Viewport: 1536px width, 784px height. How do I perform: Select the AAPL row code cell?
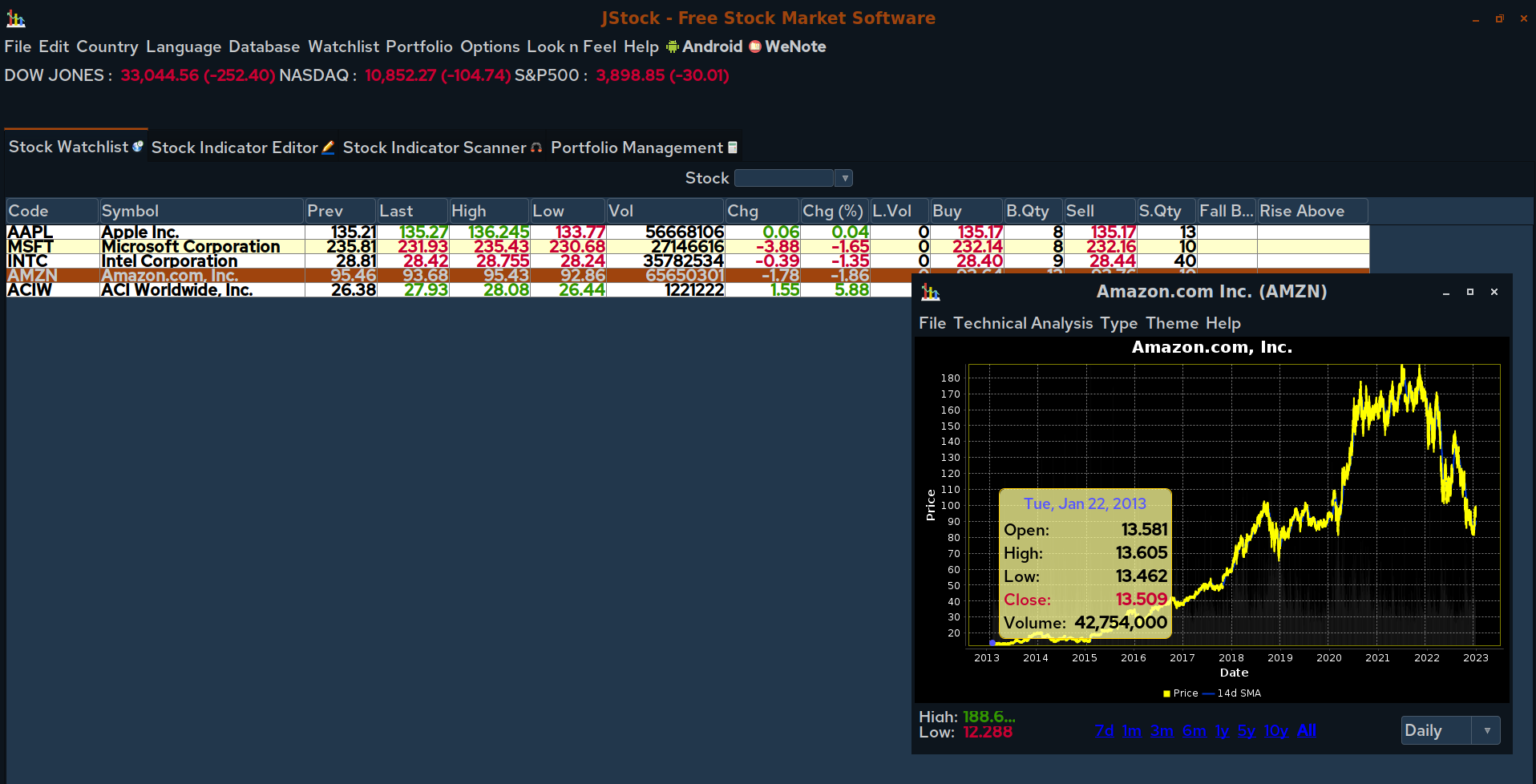coord(52,232)
